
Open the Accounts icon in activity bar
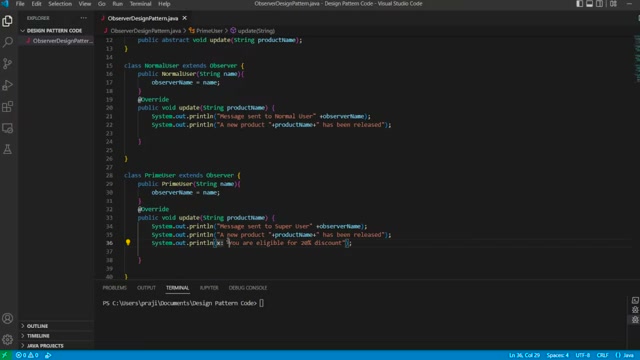(7, 318)
